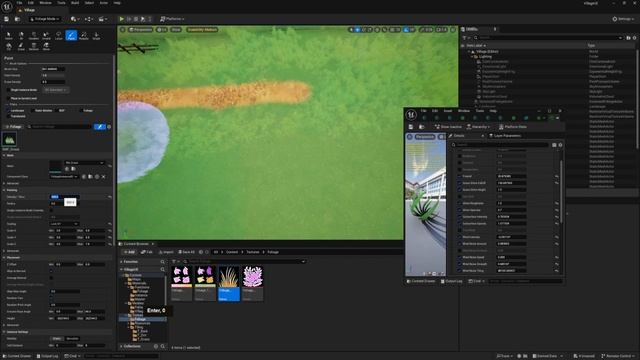The width and height of the screenshot is (640, 360).
Task: Select the foliage Select tool
Action: 9,36
